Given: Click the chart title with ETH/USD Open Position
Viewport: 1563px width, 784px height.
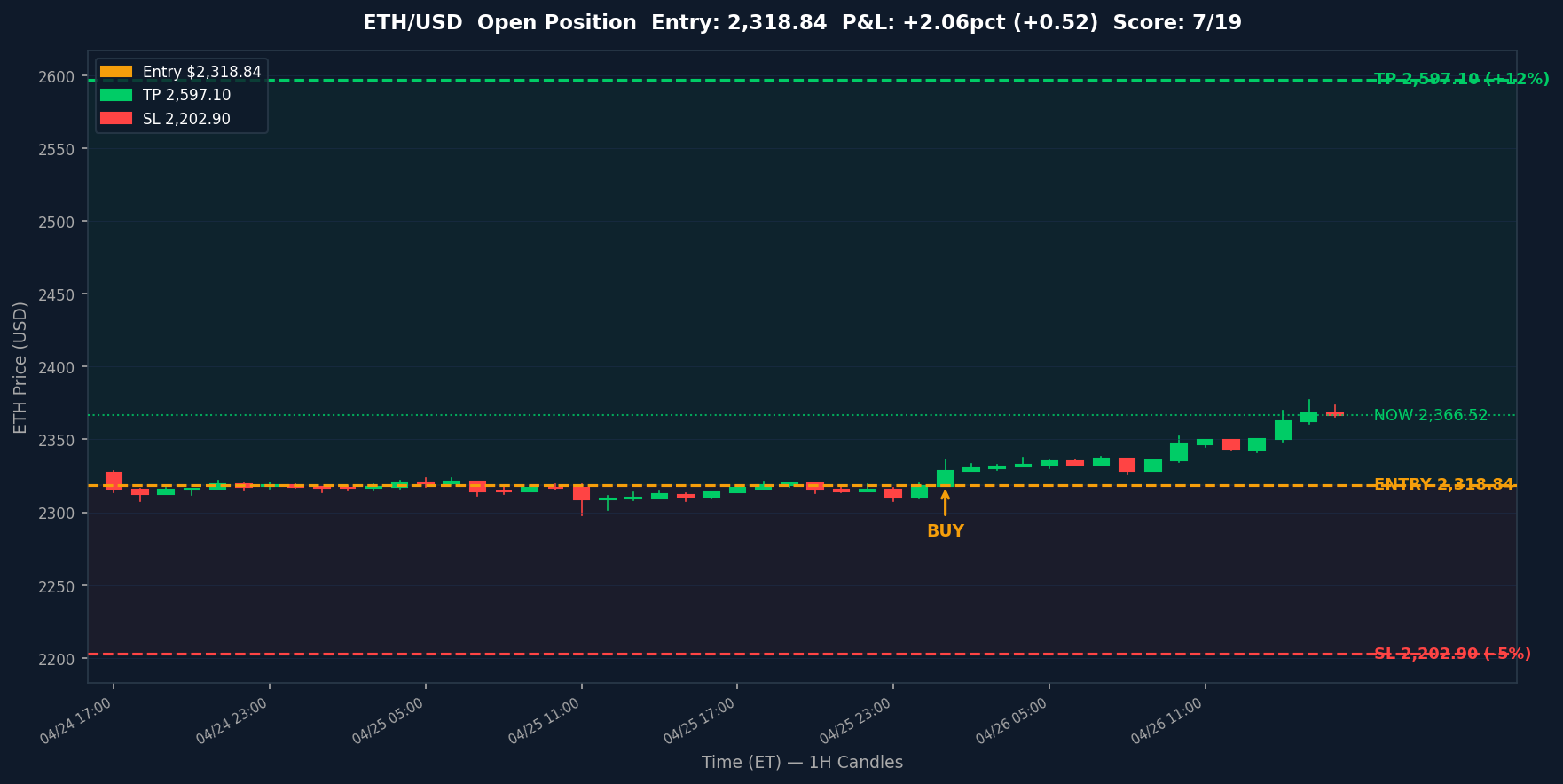Looking at the screenshot, I should (x=802, y=23).
